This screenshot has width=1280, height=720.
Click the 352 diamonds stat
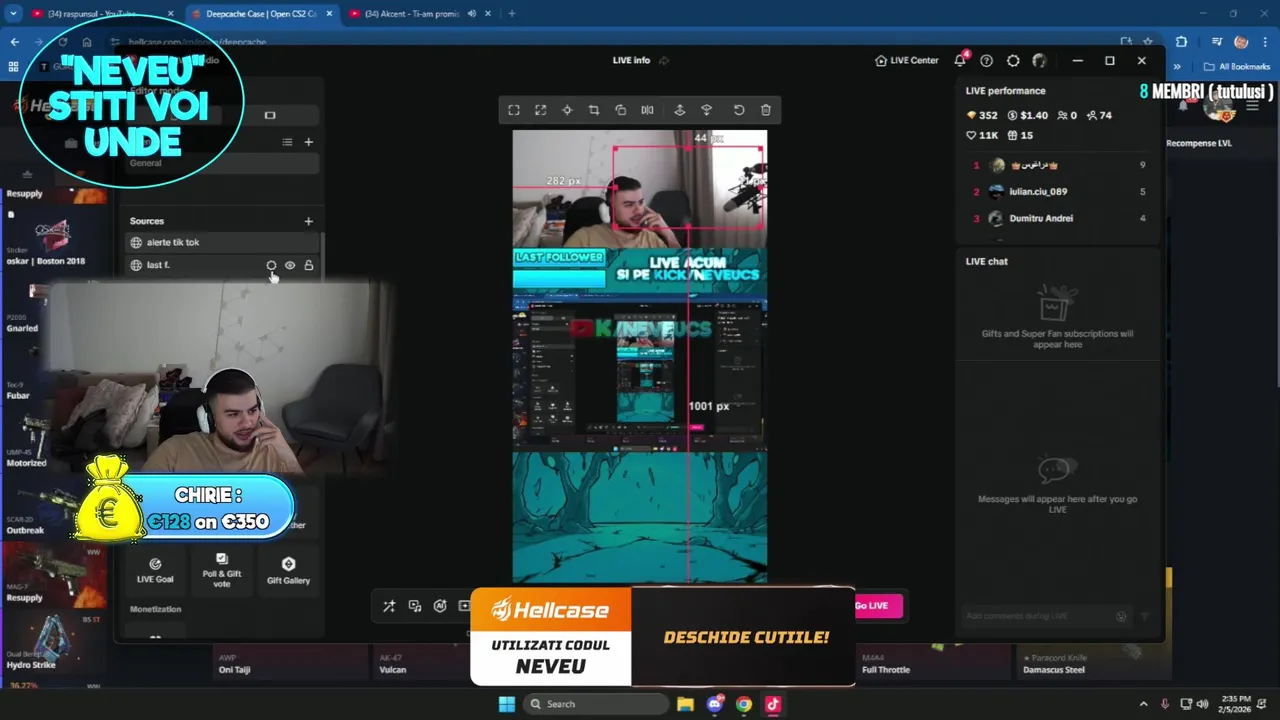(x=981, y=115)
